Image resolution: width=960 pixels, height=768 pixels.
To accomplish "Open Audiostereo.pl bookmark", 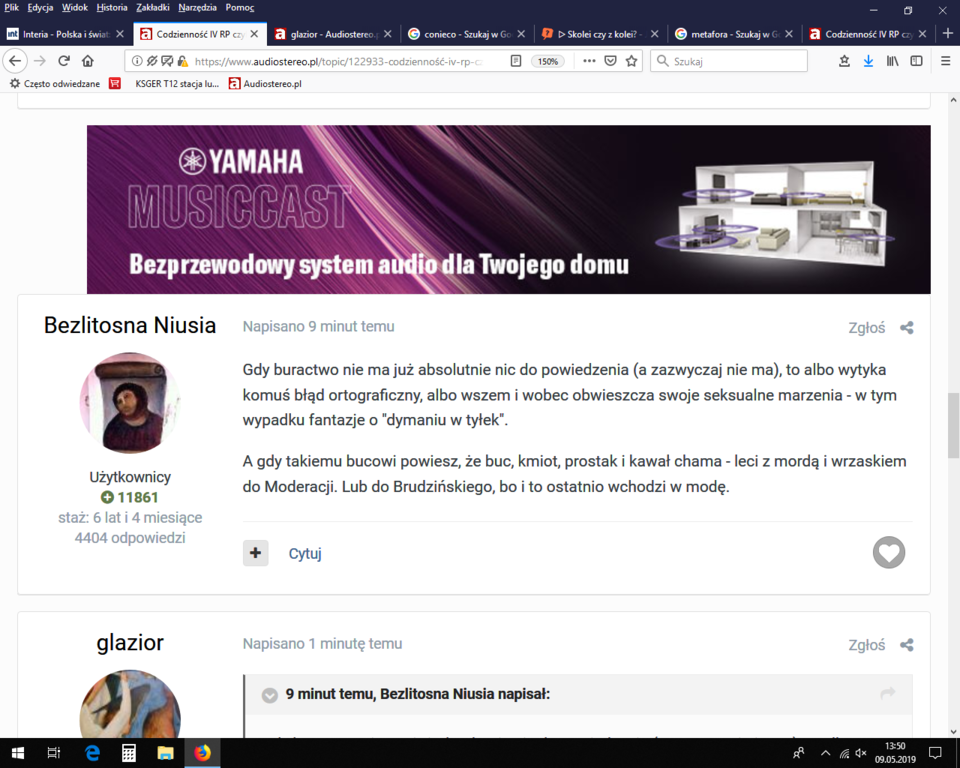I will pyautogui.click(x=265, y=84).
